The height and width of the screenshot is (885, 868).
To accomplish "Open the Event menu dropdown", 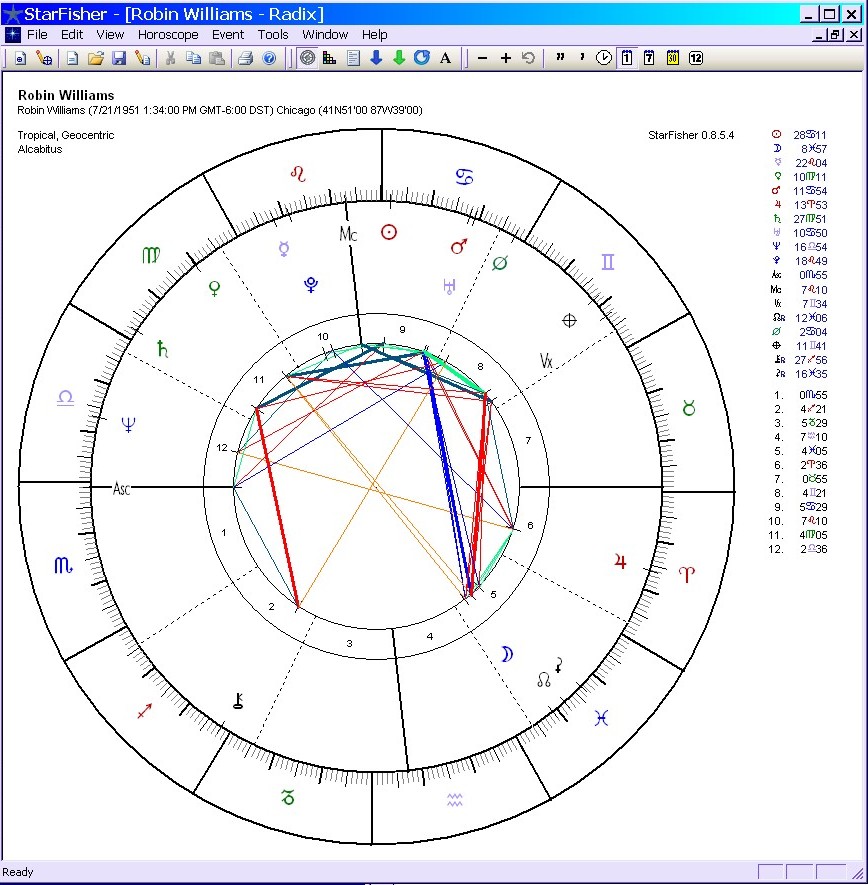I will click(228, 34).
